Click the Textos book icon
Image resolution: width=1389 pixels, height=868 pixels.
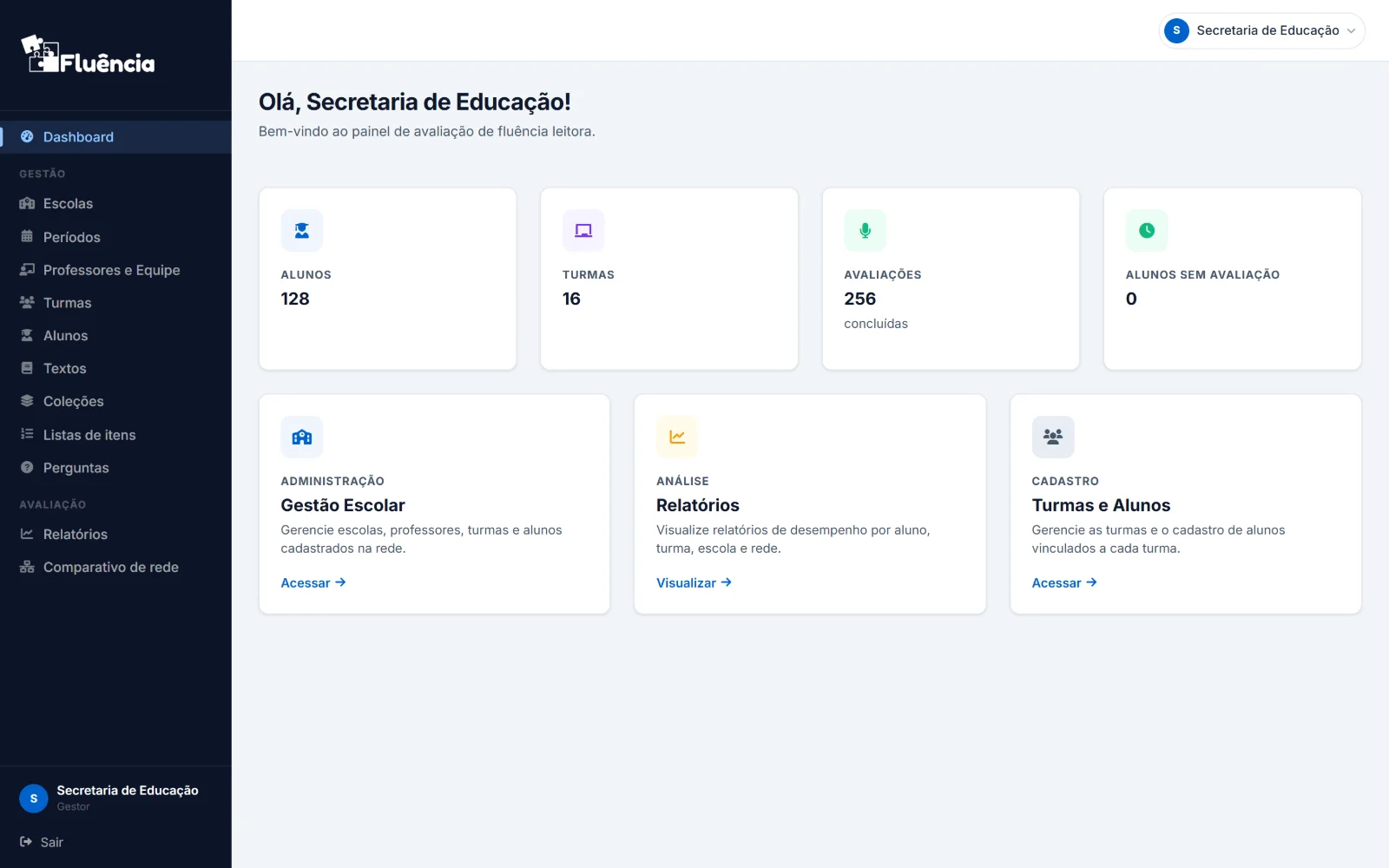pos(27,368)
